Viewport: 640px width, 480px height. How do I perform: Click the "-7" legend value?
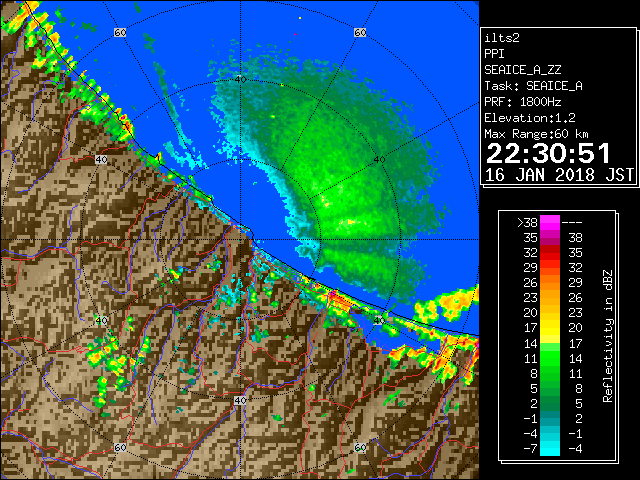530,449
